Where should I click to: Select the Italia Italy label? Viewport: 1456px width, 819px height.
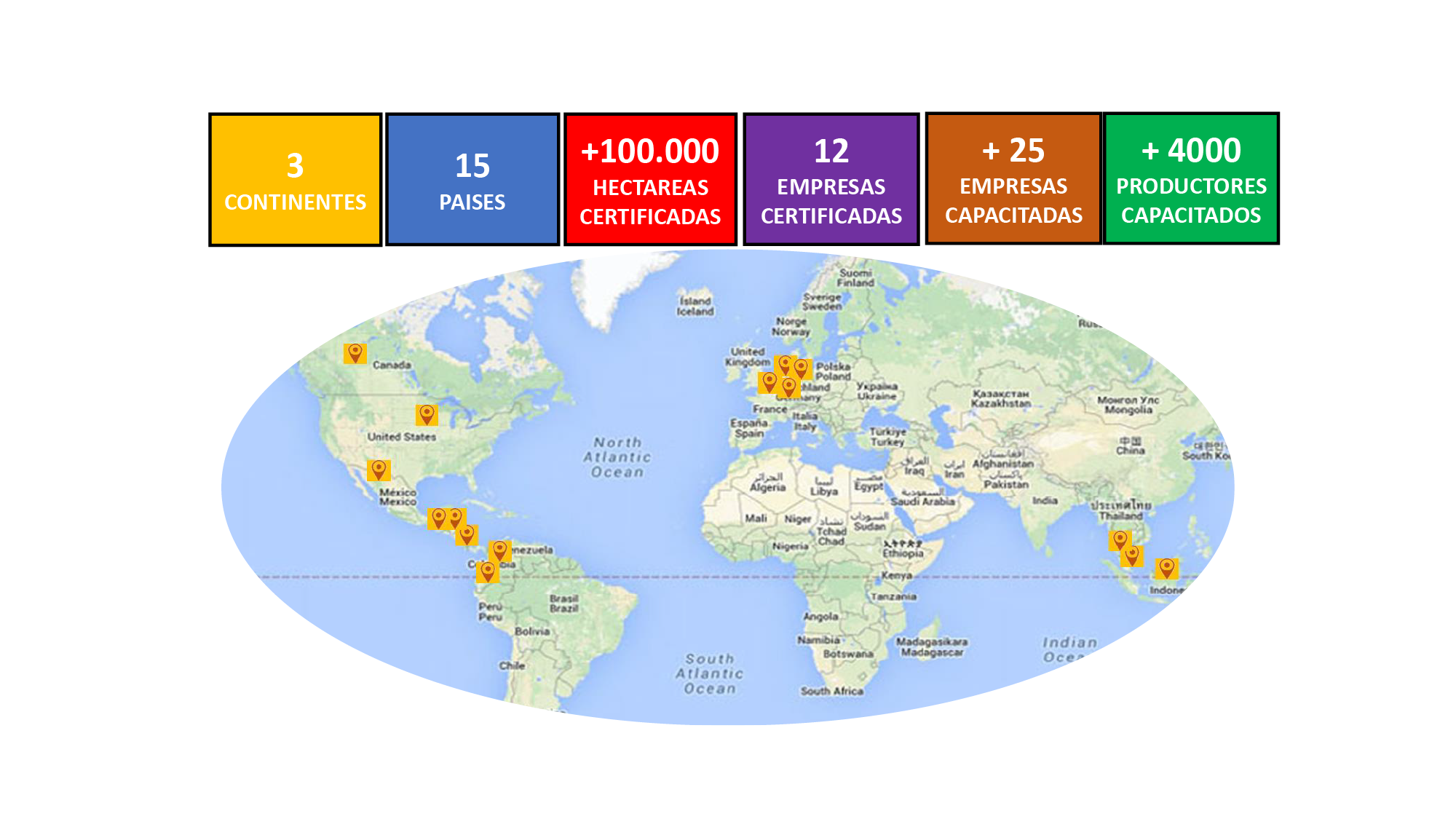[805, 422]
